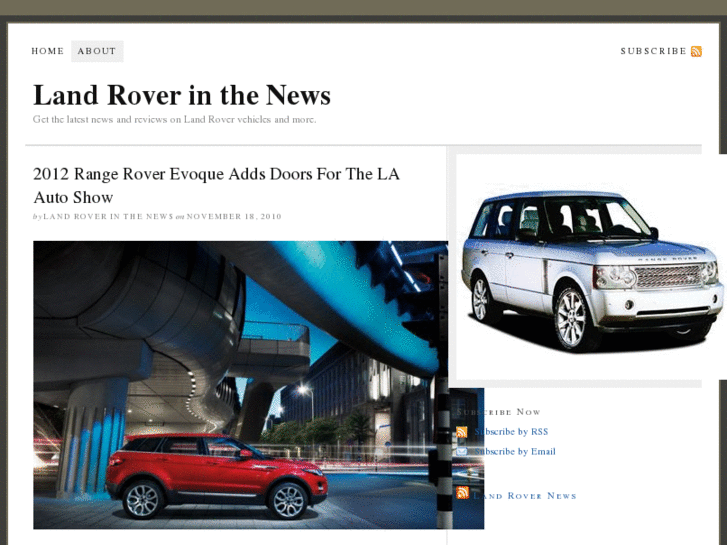The height and width of the screenshot is (545, 727).
Task: Open the About page tab
Action: [x=97, y=51]
